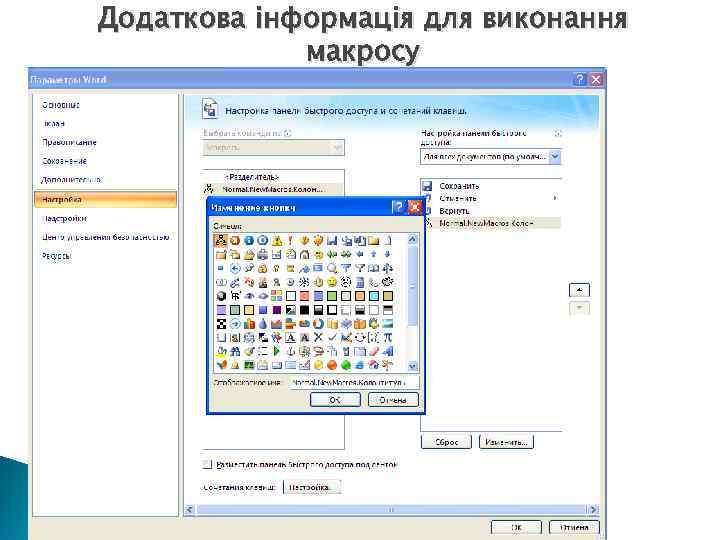Pick the green ball symbol
The height and width of the screenshot is (540, 720).
[346, 365]
